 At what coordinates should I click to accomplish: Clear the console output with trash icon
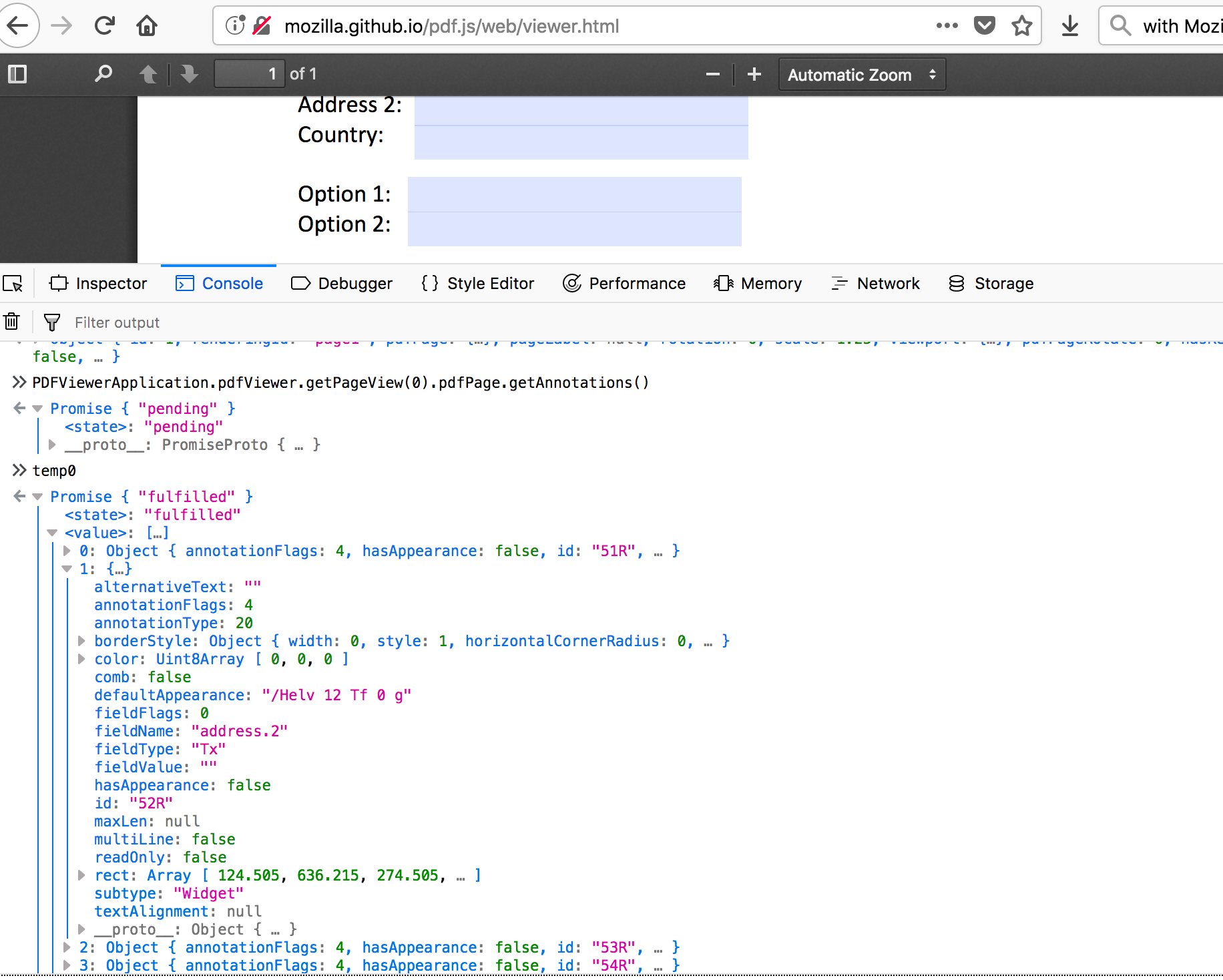click(11, 322)
